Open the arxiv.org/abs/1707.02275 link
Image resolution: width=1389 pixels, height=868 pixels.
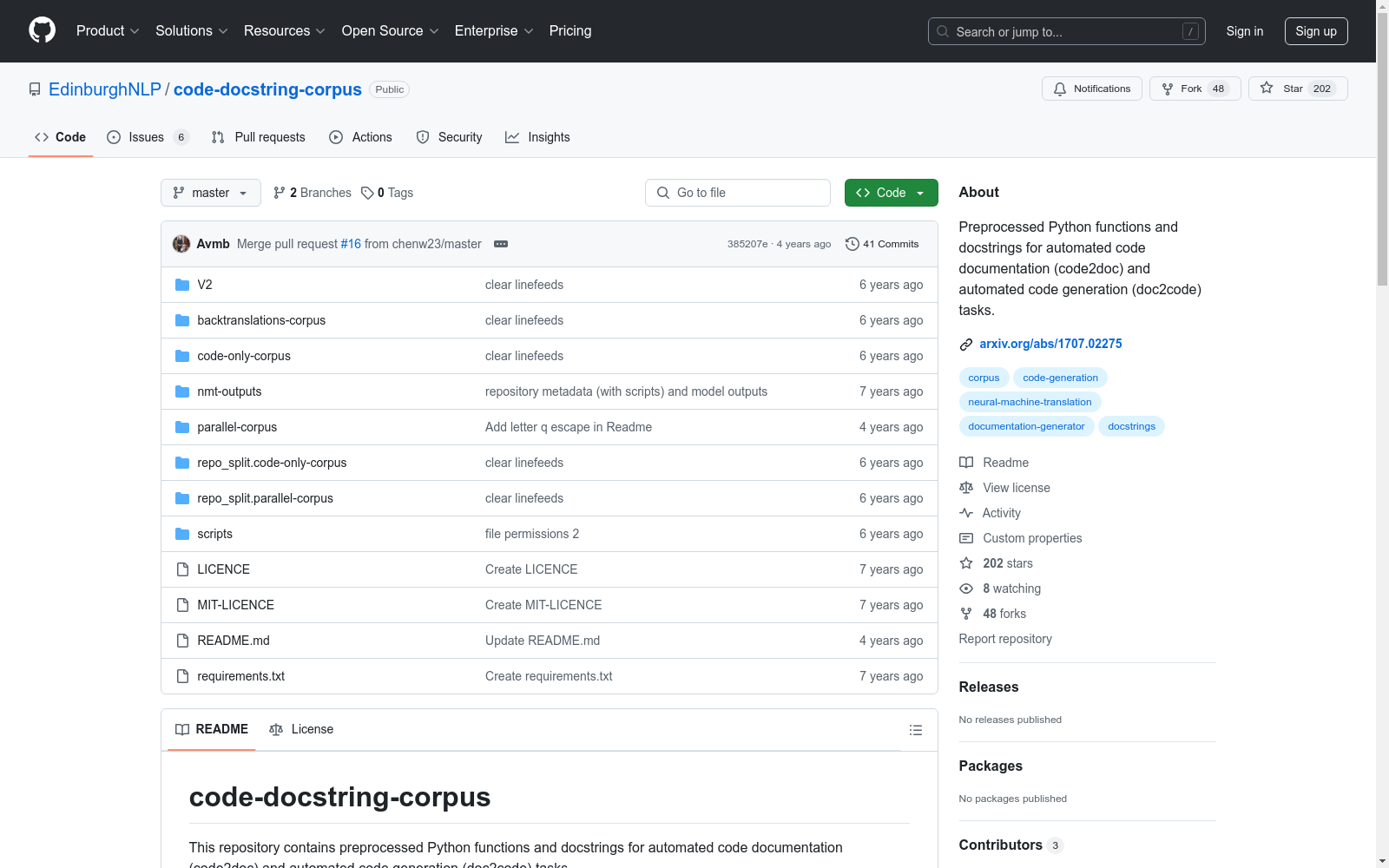pyautogui.click(x=1050, y=344)
